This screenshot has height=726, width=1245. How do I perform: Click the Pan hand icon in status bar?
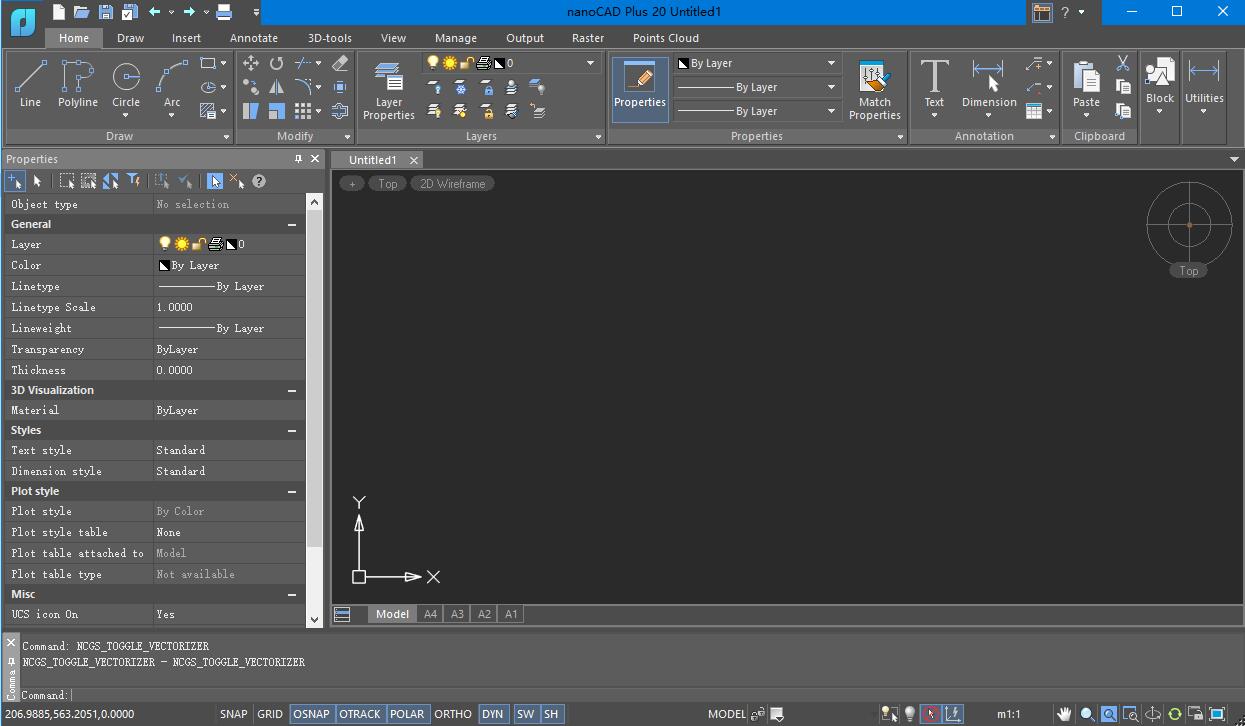(x=1065, y=714)
